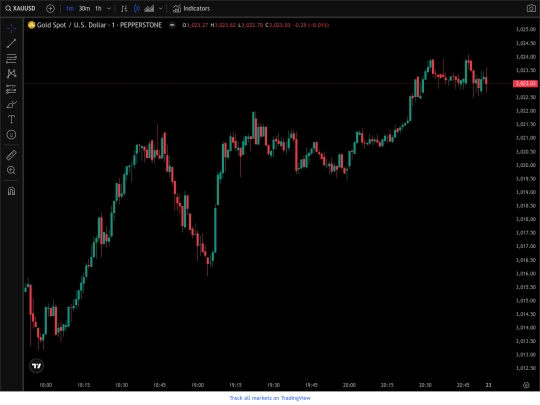The height and width of the screenshot is (405, 540).
Task: Click the 3,020.00 price axis label
Action: [526, 165]
